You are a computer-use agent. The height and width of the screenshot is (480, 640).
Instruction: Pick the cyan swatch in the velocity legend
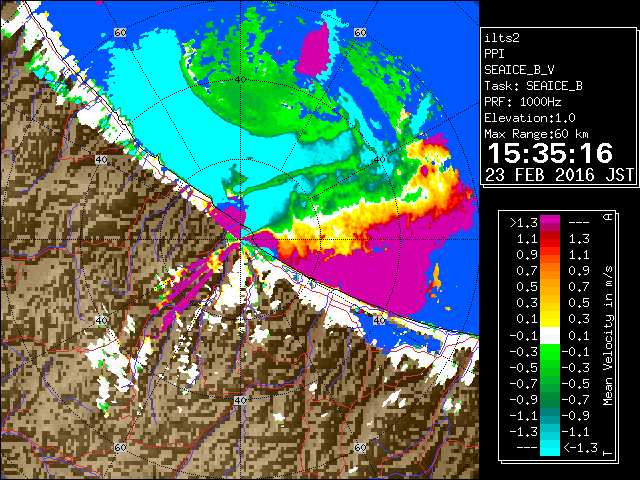pos(550,448)
